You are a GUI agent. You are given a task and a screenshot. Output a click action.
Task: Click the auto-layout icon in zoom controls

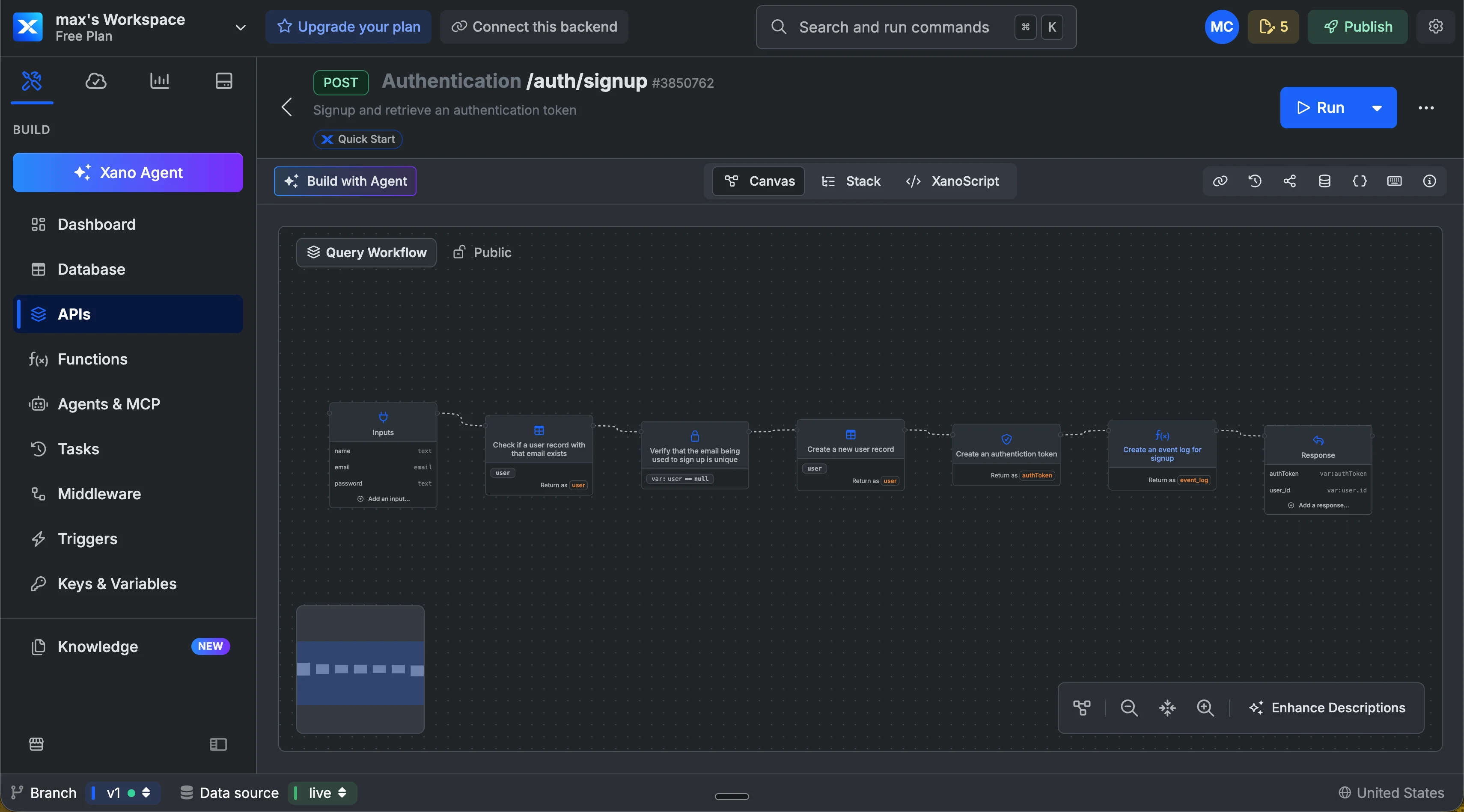pos(1081,708)
